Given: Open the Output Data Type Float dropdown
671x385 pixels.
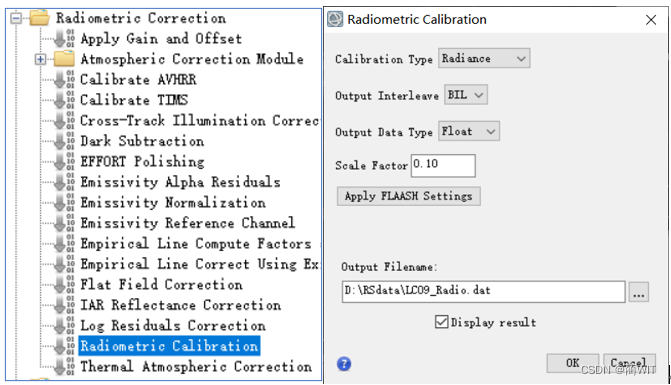Looking at the screenshot, I should click(469, 131).
